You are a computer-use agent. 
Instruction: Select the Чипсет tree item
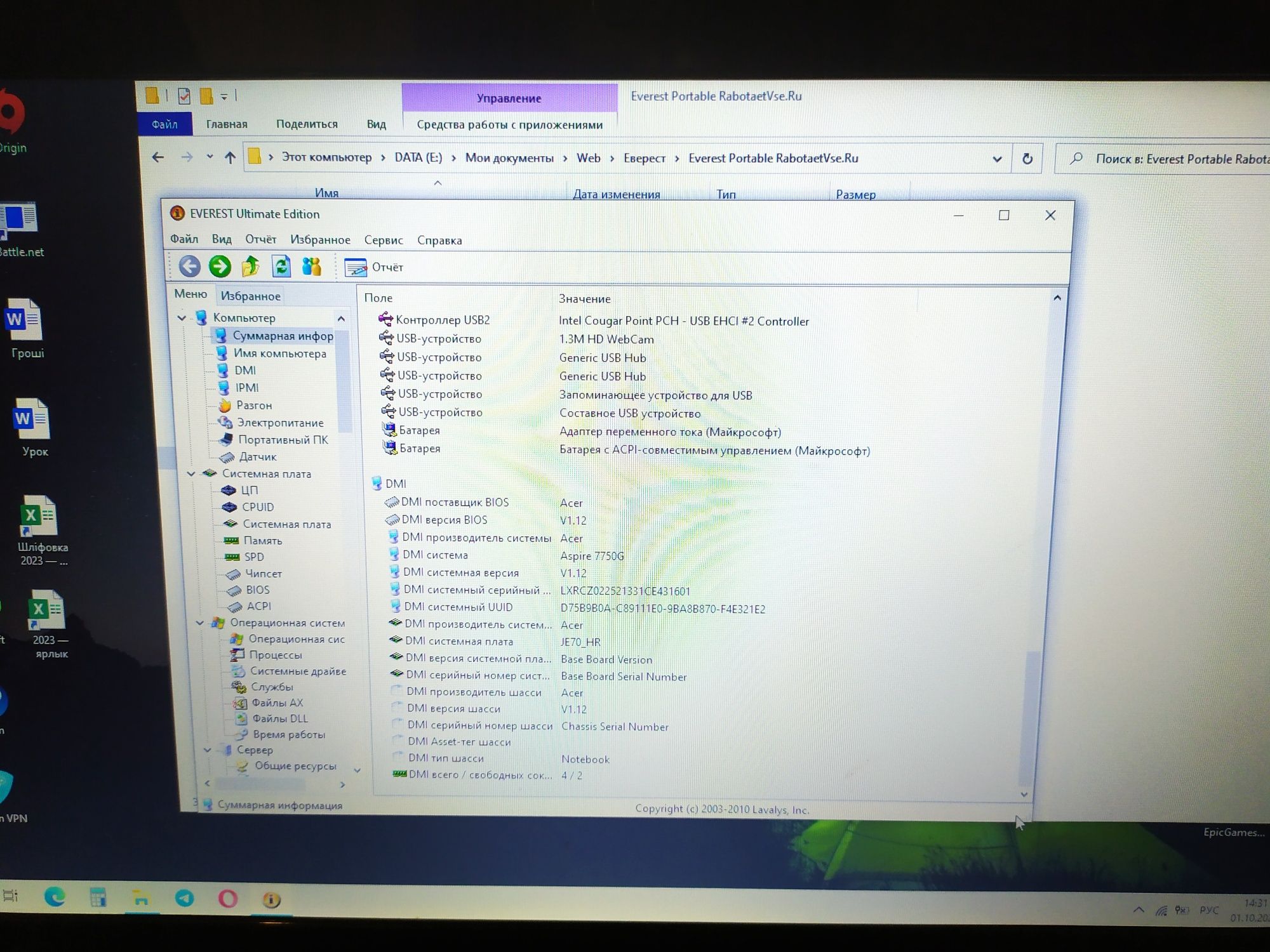254,573
